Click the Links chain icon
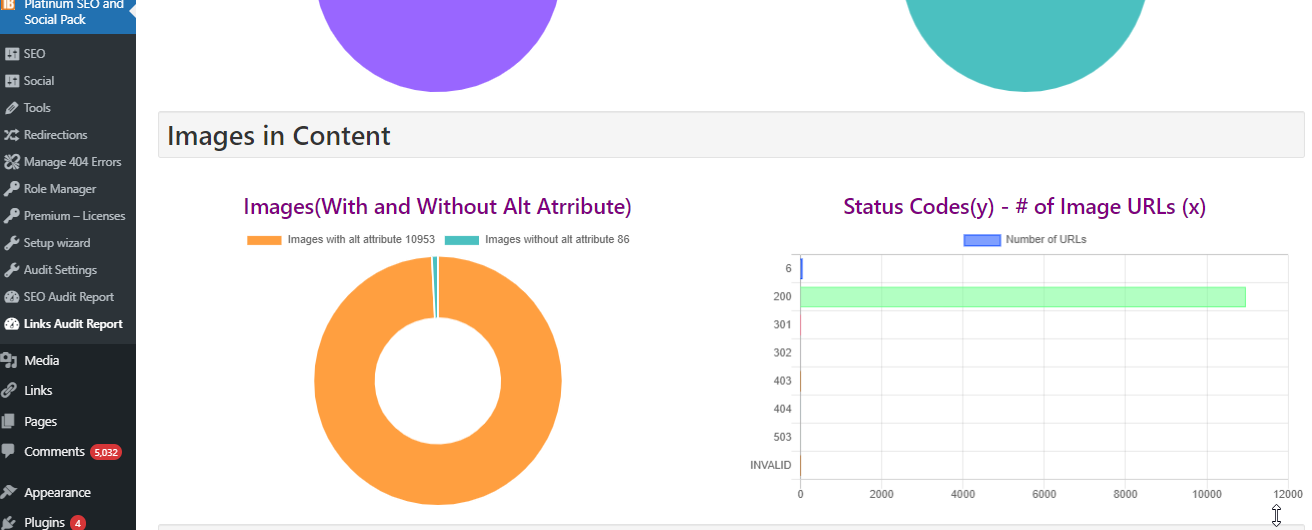The height and width of the screenshot is (530, 1312). tap(10, 391)
